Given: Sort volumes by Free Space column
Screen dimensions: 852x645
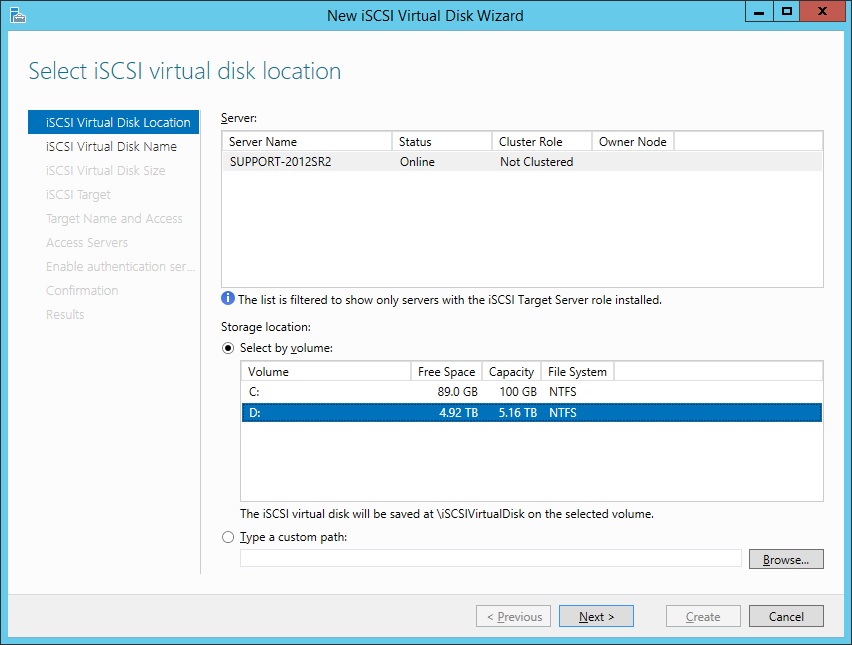Looking at the screenshot, I should point(446,372).
